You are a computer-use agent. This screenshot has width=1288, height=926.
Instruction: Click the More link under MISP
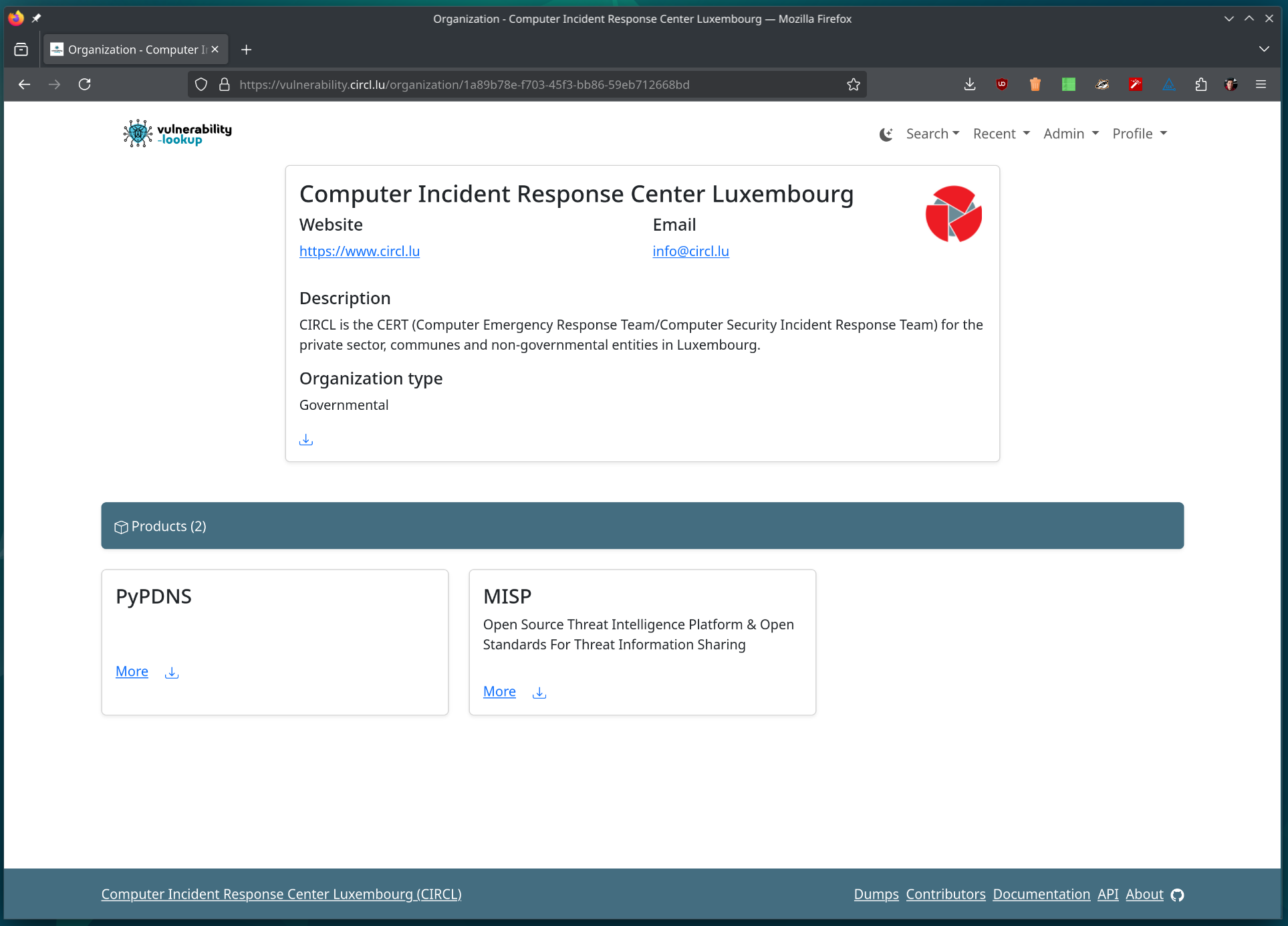point(499,691)
